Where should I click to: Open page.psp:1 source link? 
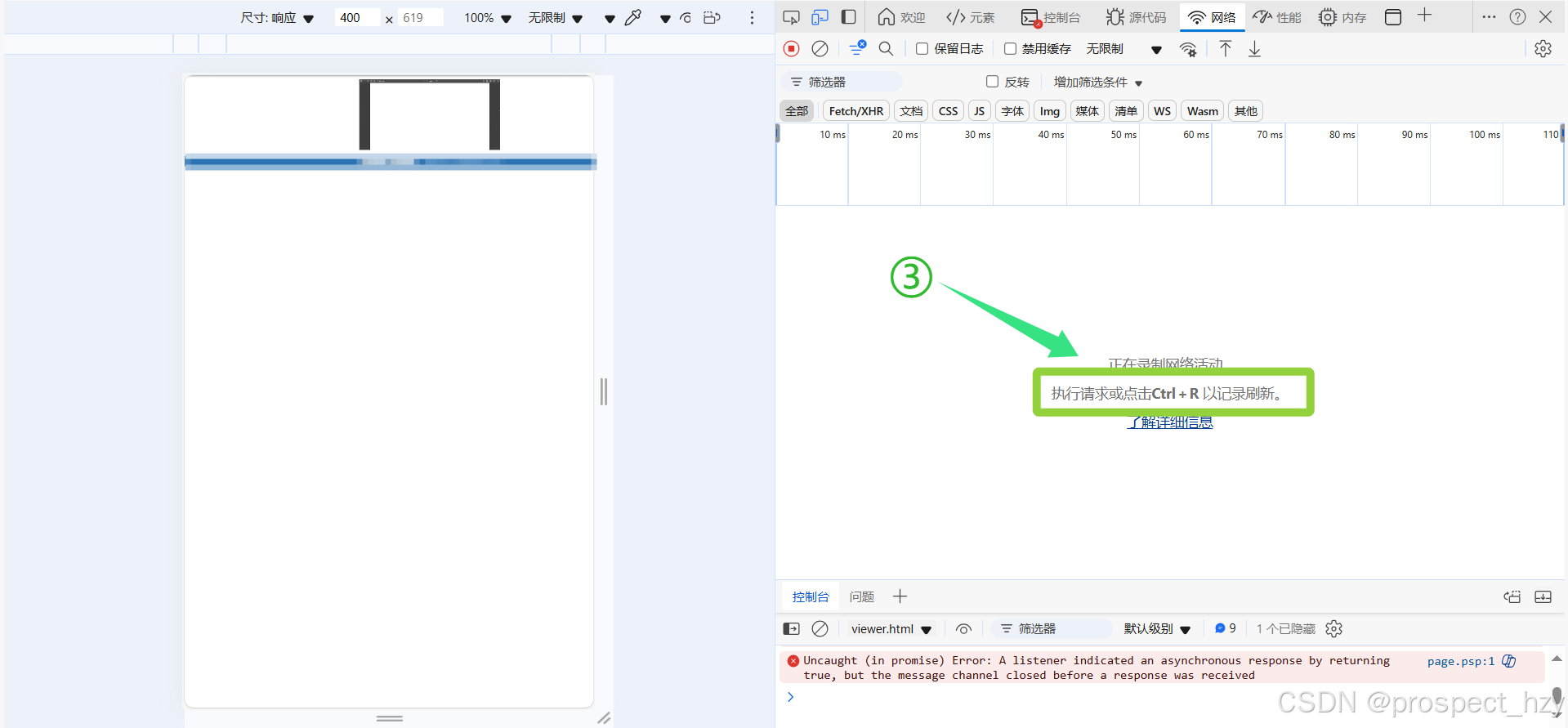tap(1460, 661)
